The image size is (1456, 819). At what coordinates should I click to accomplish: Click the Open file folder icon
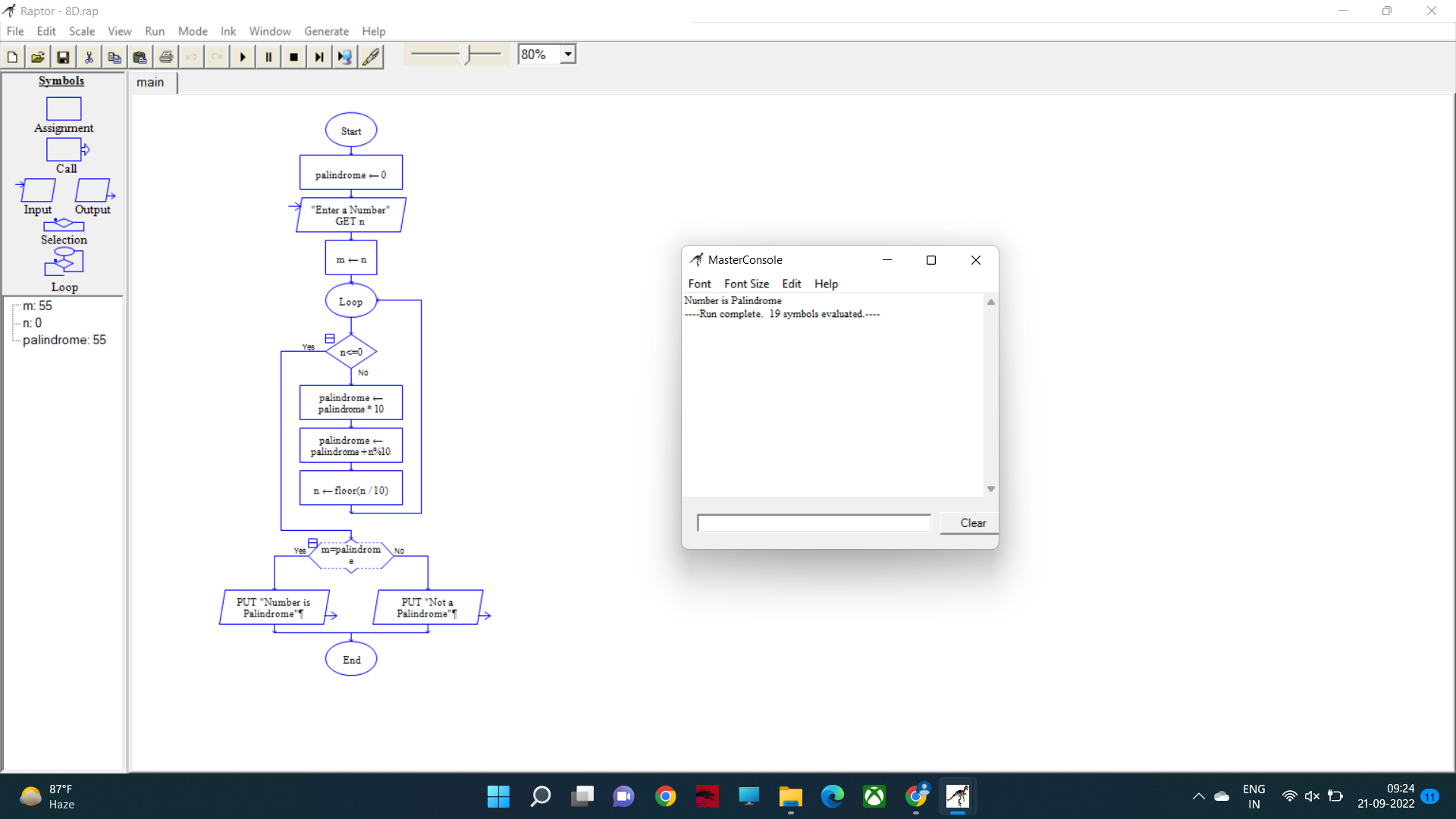(x=37, y=57)
